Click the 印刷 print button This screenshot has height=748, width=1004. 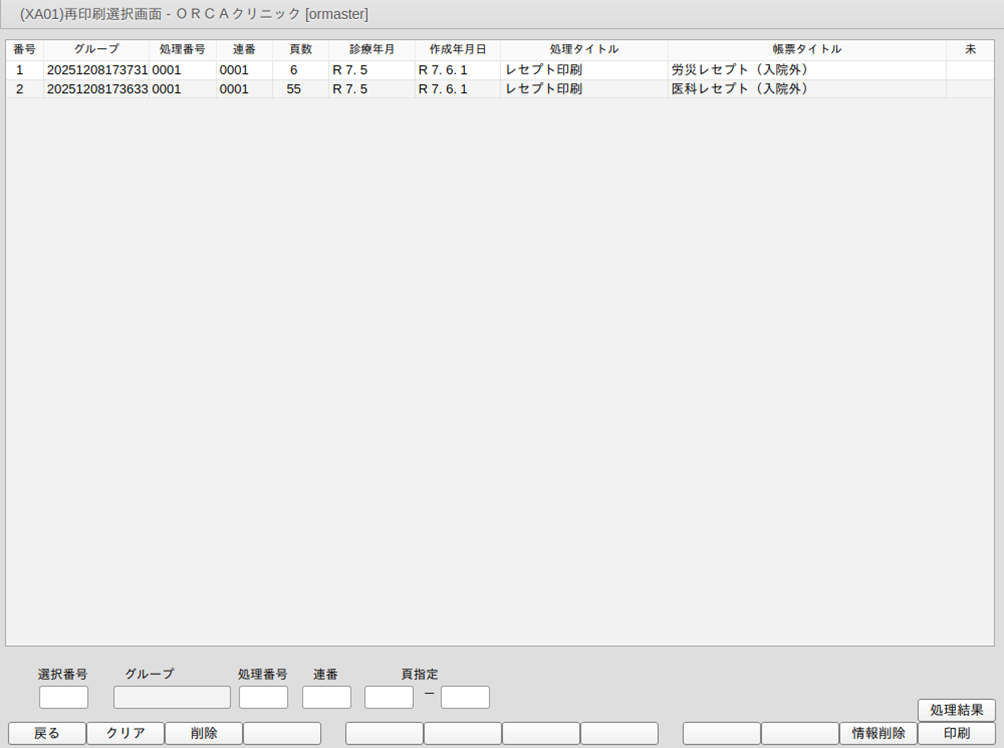point(956,733)
